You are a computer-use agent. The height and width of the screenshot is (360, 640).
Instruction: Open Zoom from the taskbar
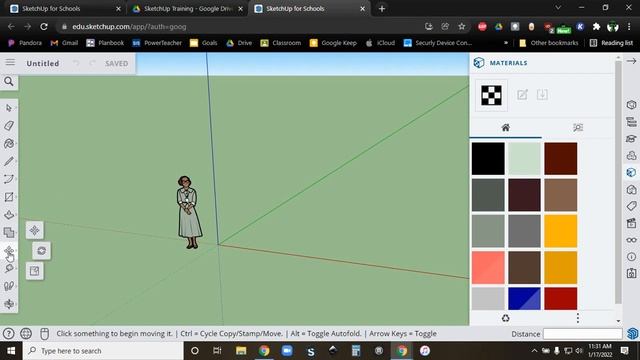click(x=287, y=351)
